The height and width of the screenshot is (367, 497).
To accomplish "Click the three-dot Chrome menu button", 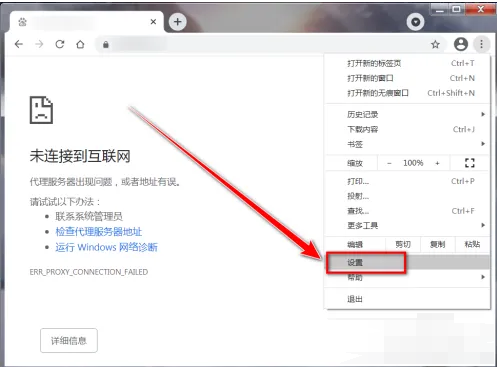I will tap(481, 44).
